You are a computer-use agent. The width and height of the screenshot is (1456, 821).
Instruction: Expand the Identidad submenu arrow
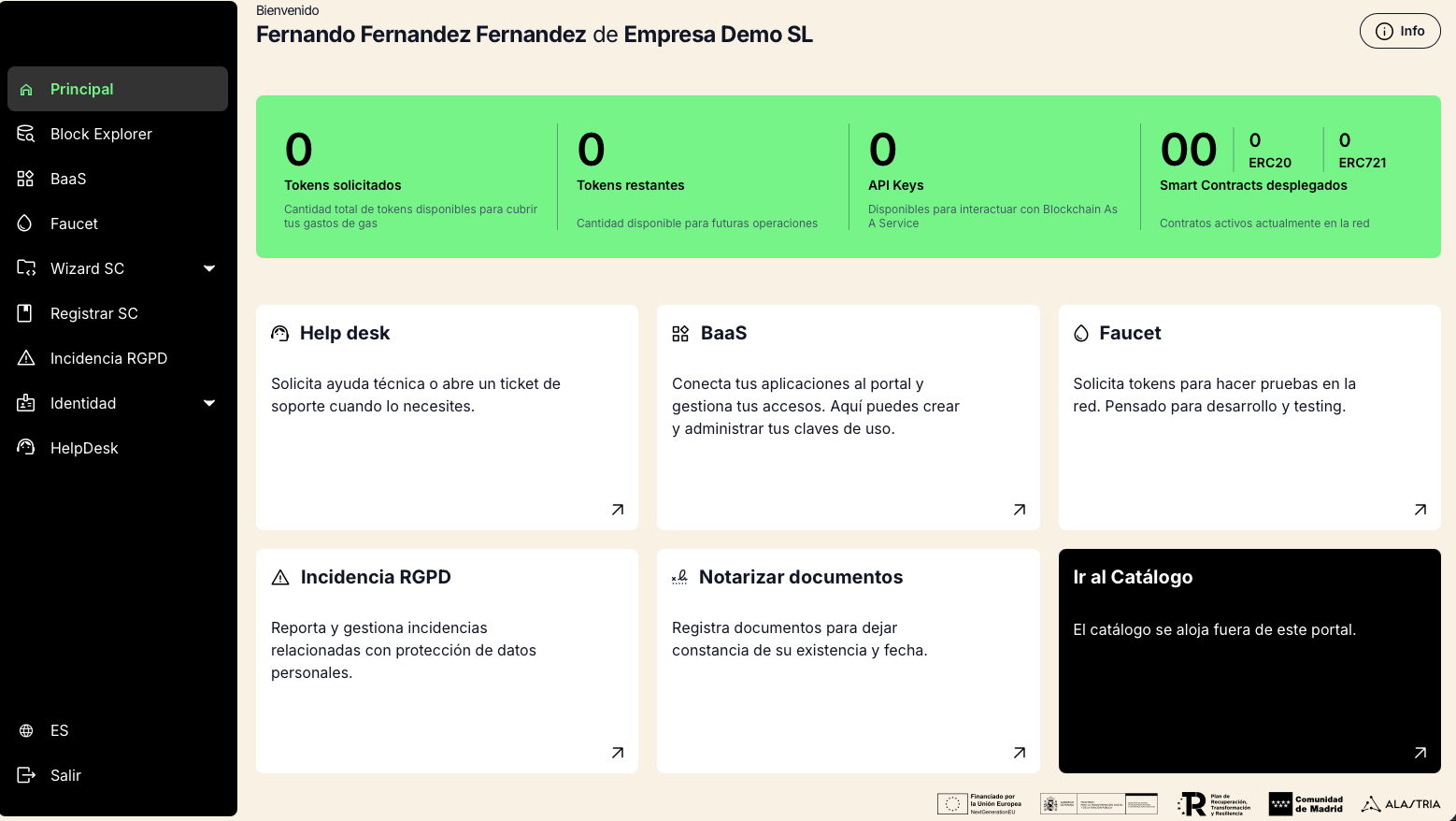point(209,403)
